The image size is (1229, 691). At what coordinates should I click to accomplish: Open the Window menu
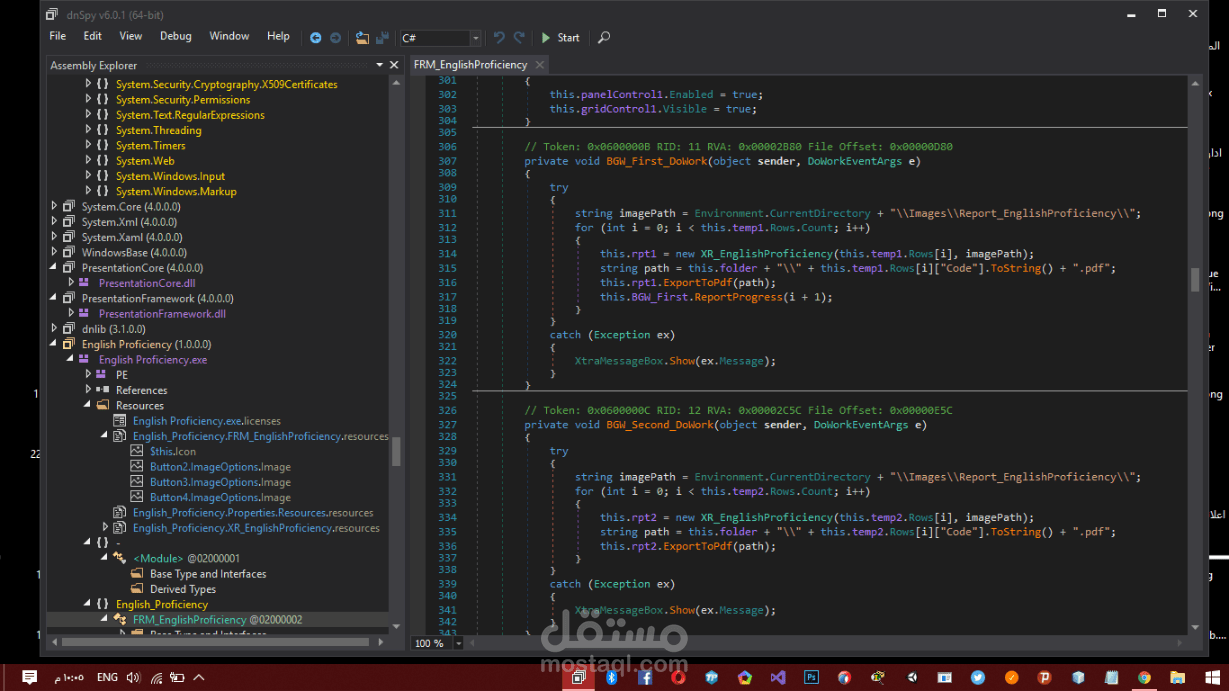coord(229,36)
